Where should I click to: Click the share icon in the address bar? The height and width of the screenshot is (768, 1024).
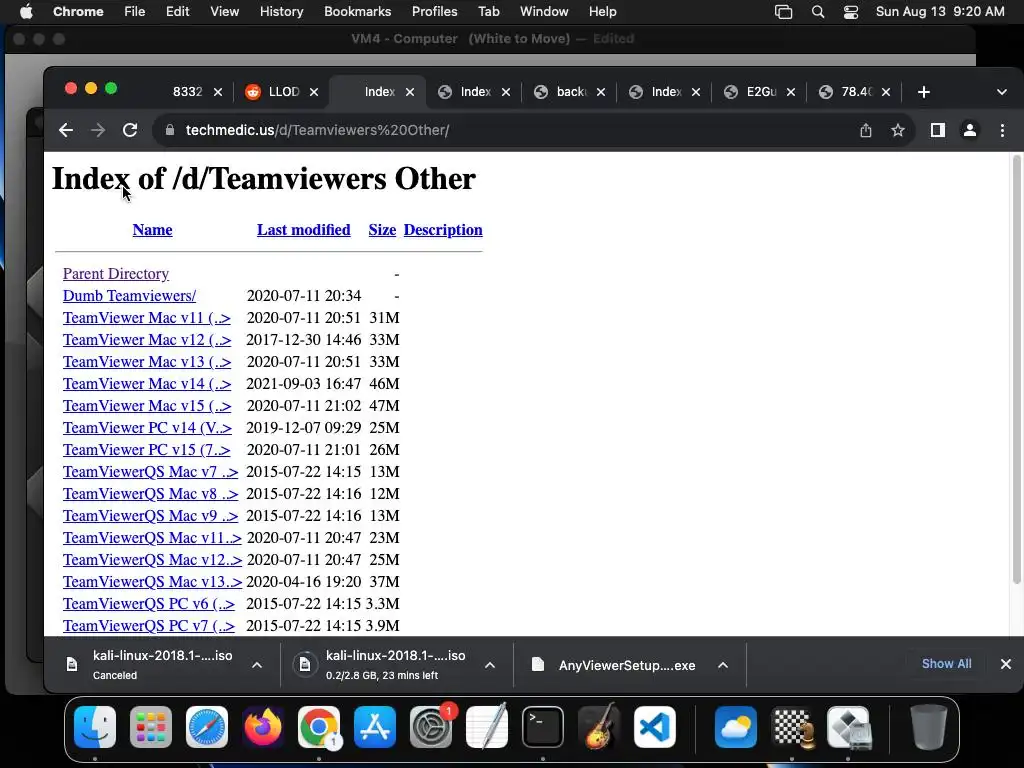[x=866, y=130]
